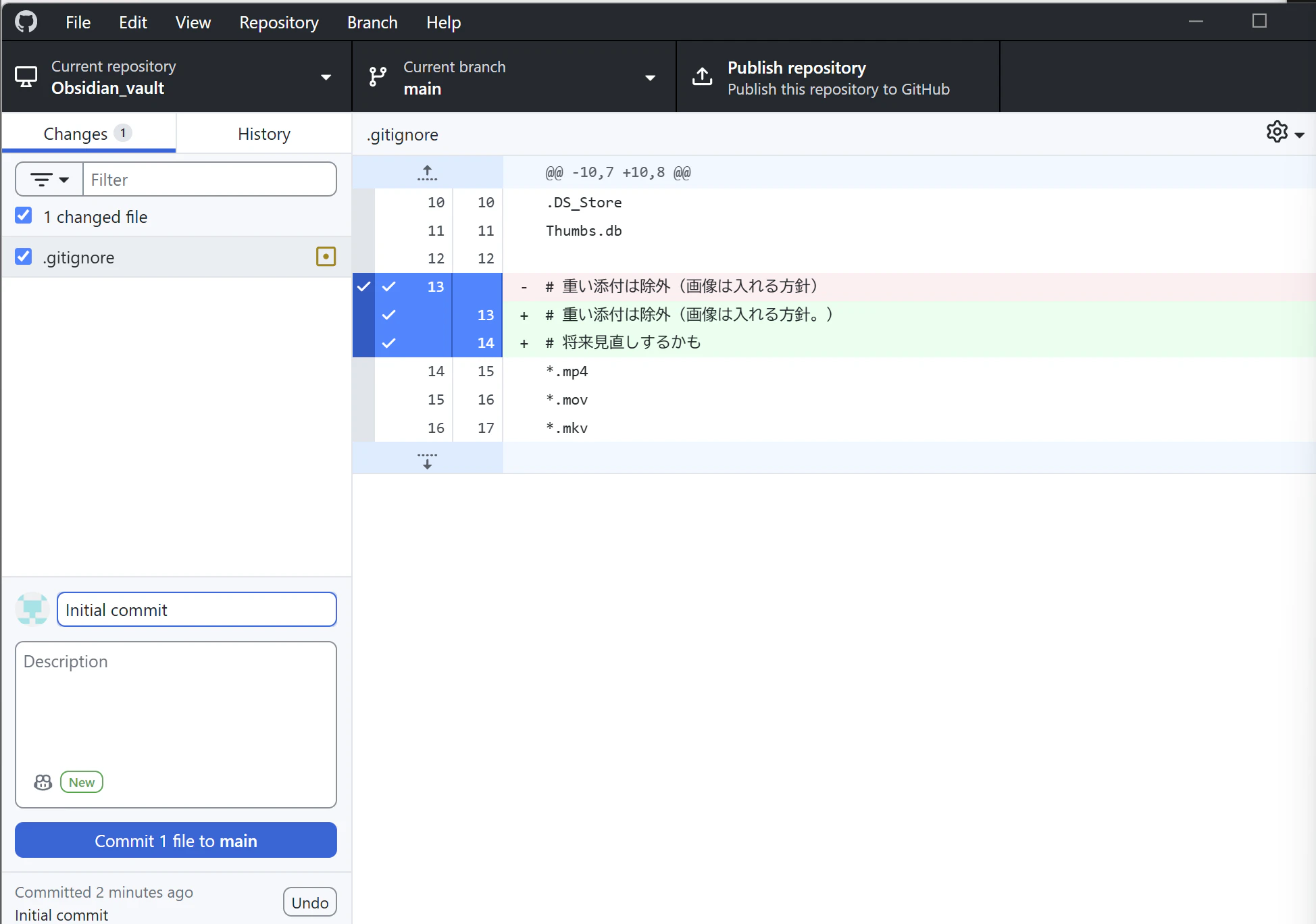The width and height of the screenshot is (1316, 924).
Task: Click the Copilot generate message icon
Action: click(x=43, y=782)
